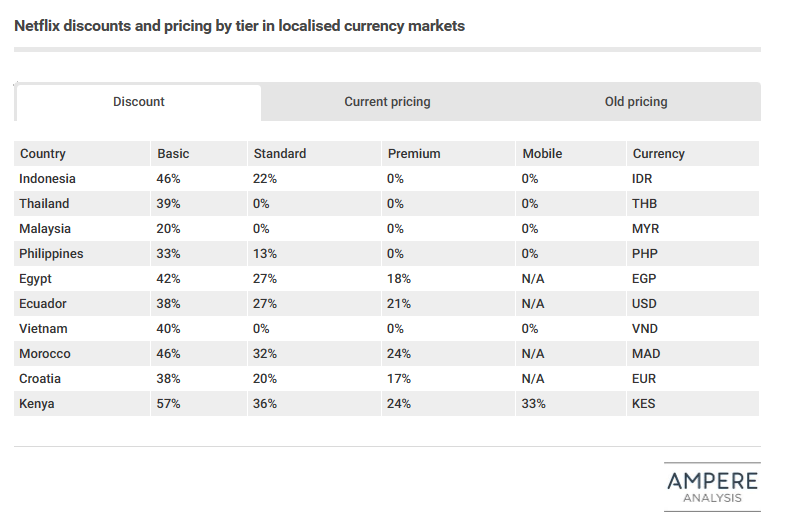The width and height of the screenshot is (791, 521).
Task: Select the Kenya country cell
Action: pos(82,403)
